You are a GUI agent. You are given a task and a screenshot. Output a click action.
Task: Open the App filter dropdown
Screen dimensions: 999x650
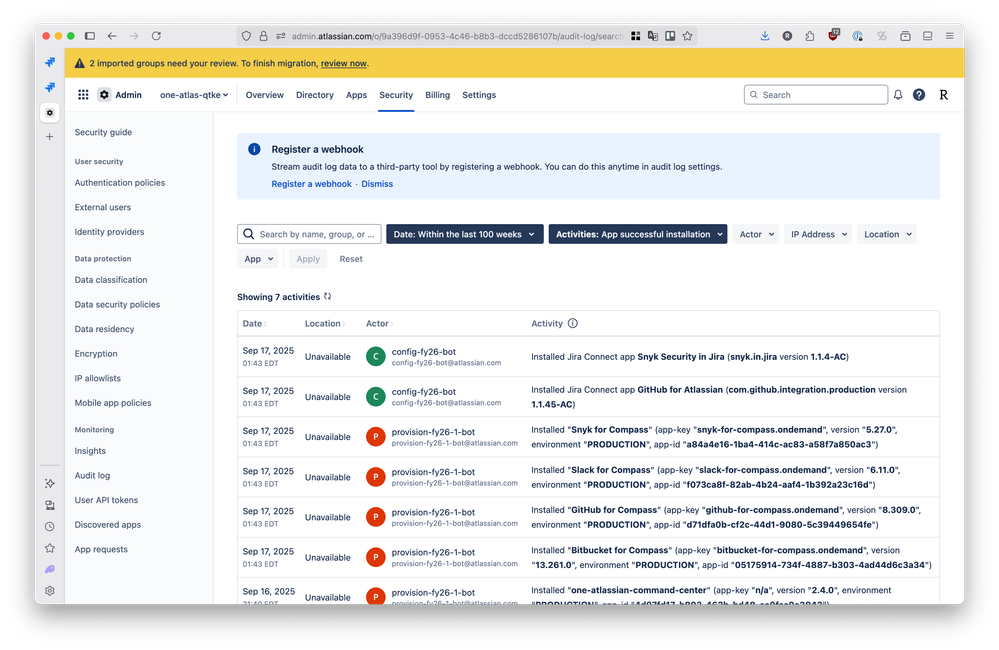coord(258,259)
